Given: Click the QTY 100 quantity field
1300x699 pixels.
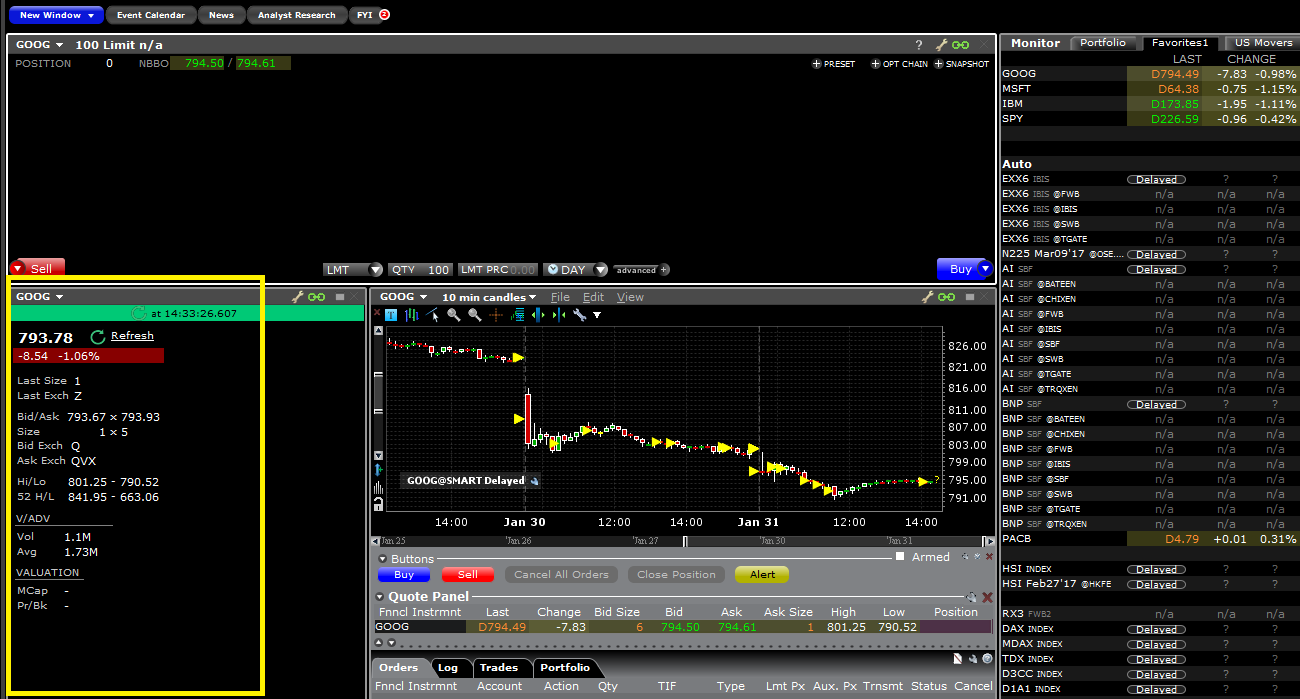Looking at the screenshot, I should [420, 270].
